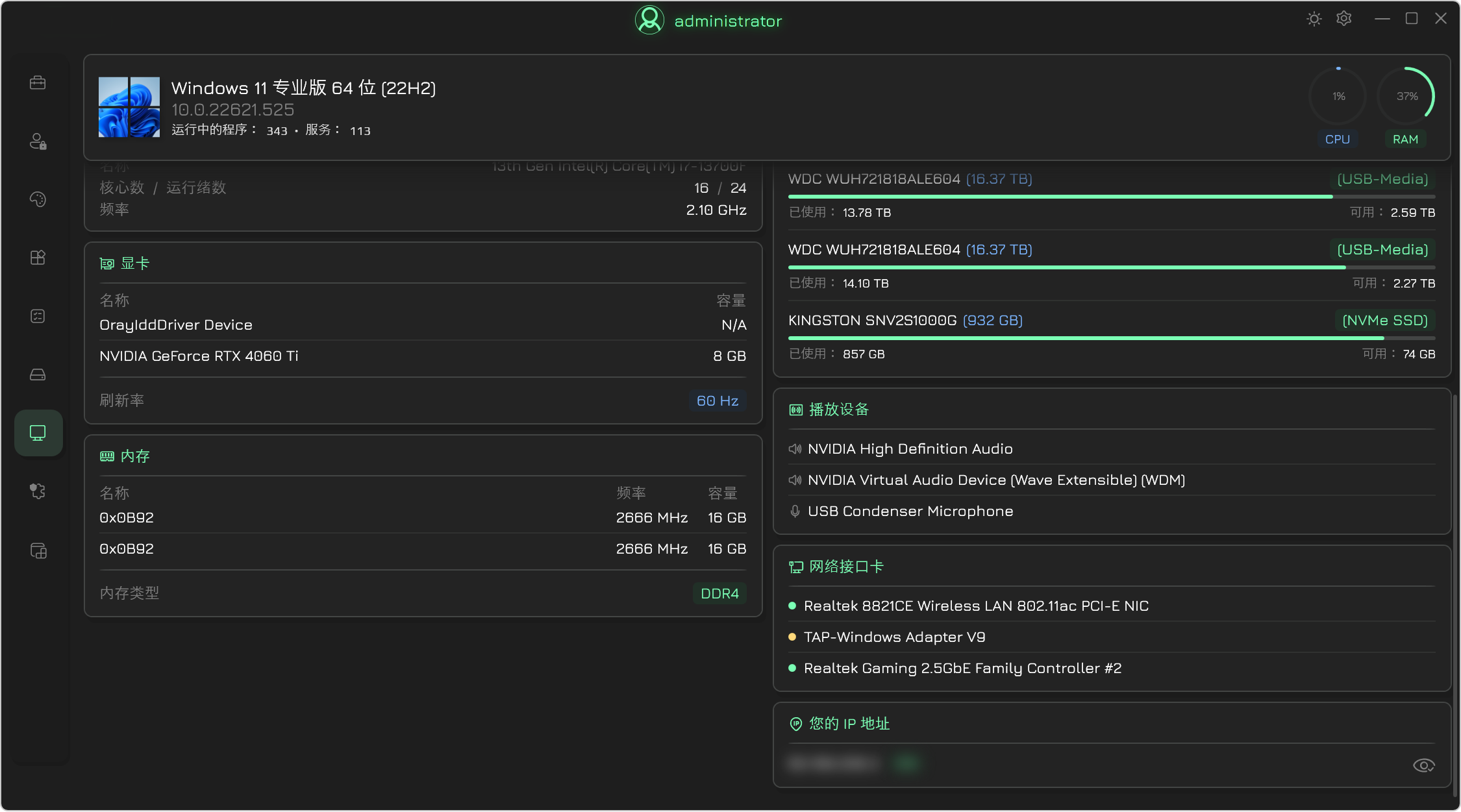Viewport: 1461px width, 812px height.
Task: Open the puzzle-piece extensions section
Action: pos(38,491)
